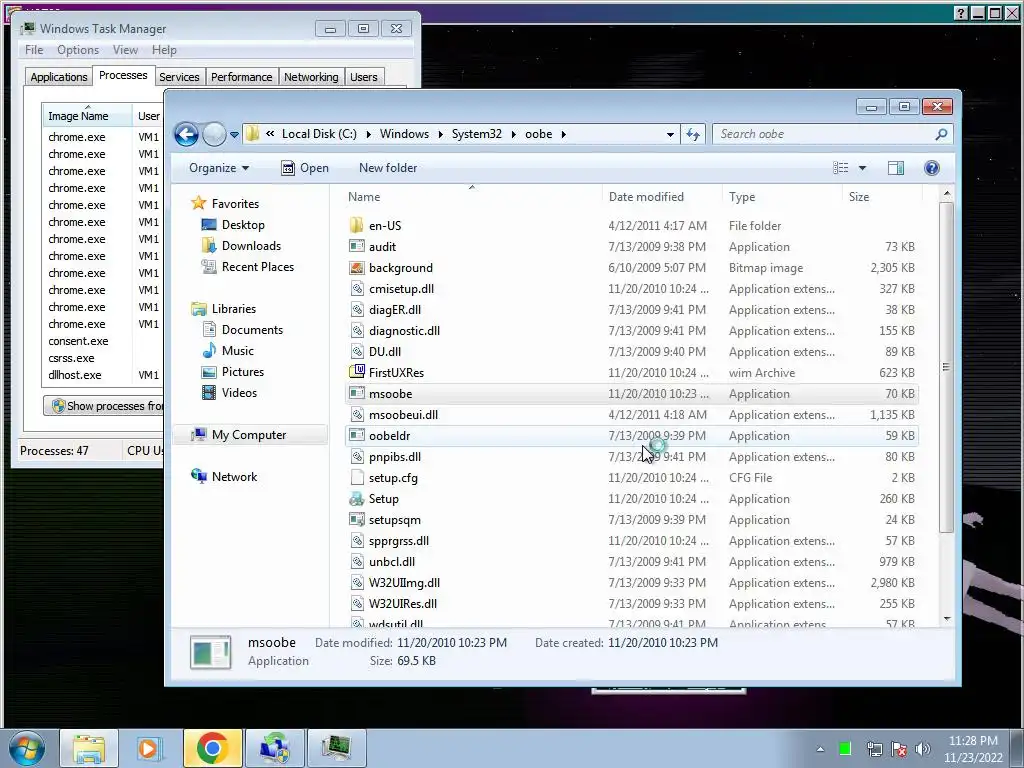
Task: Select the FirstUXRes wim archive icon
Action: 357,372
